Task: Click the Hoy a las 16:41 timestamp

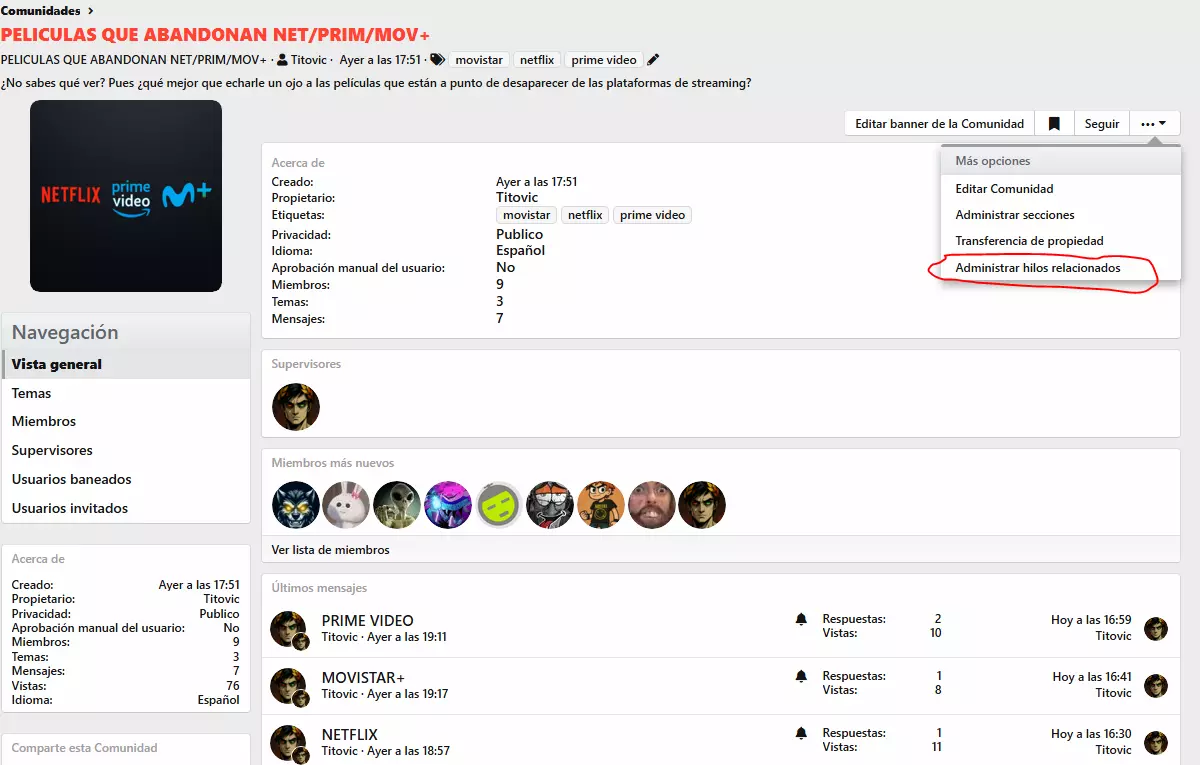Action: [x=1092, y=677]
